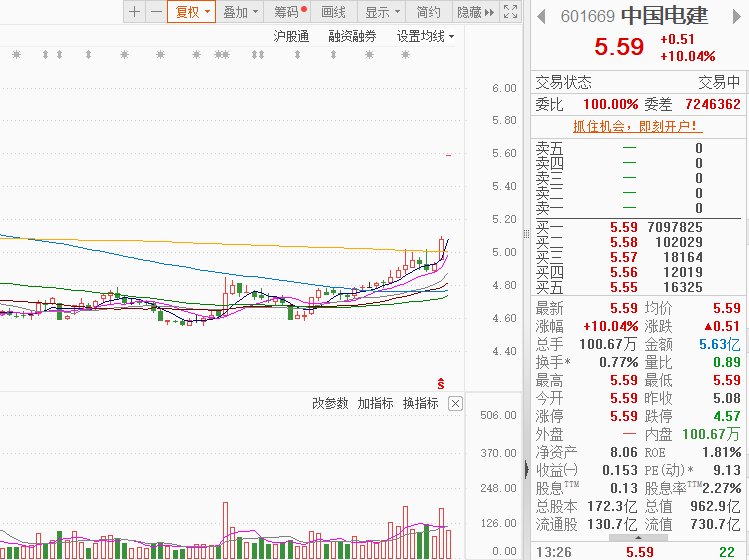Click the 金额 value 5.63亿
Image resolution: width=749 pixels, height=560 pixels.
tap(719, 344)
